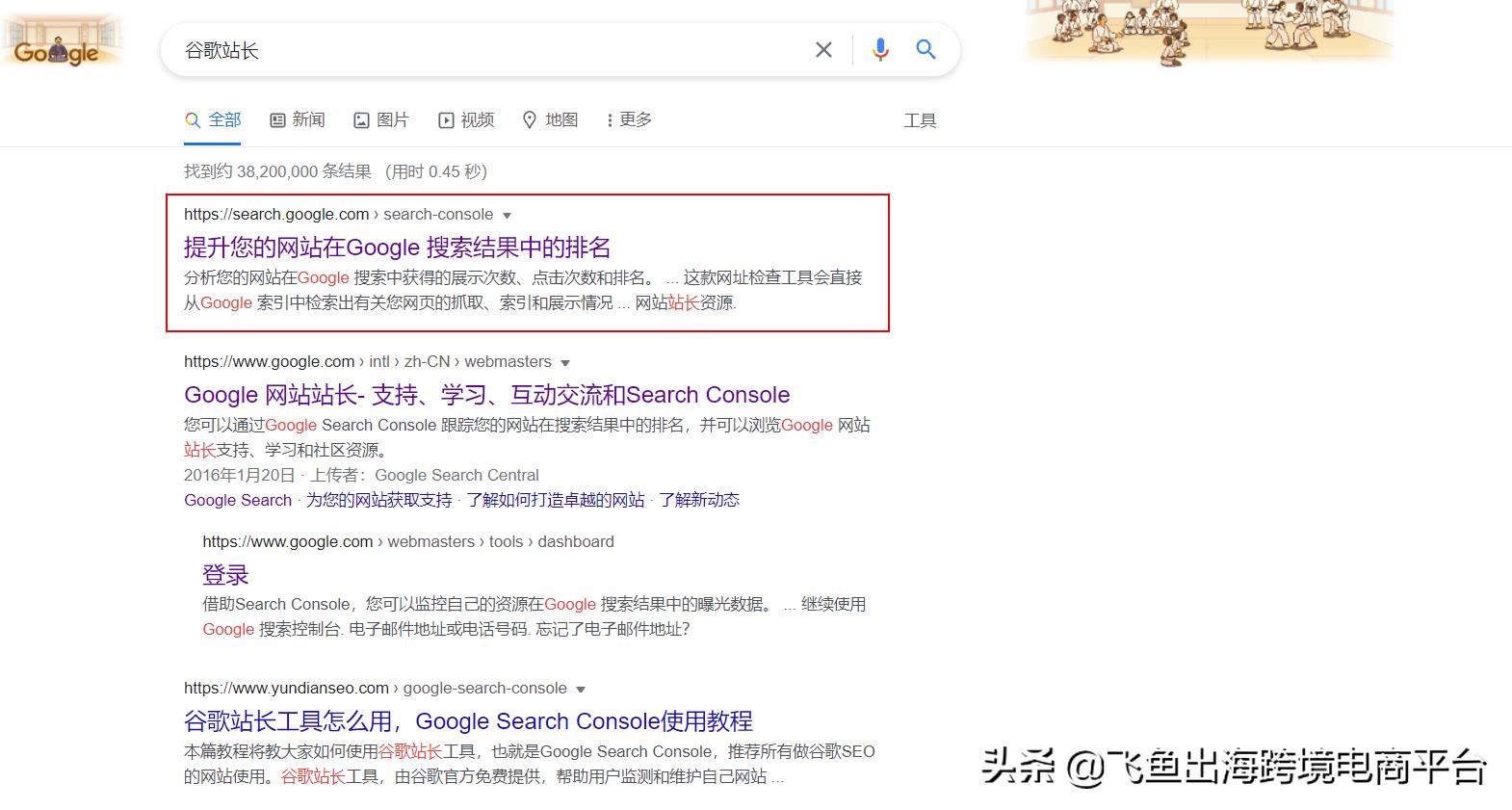Switch to the 地图 tab
This screenshot has width=1512, height=810.
pyautogui.click(x=550, y=119)
